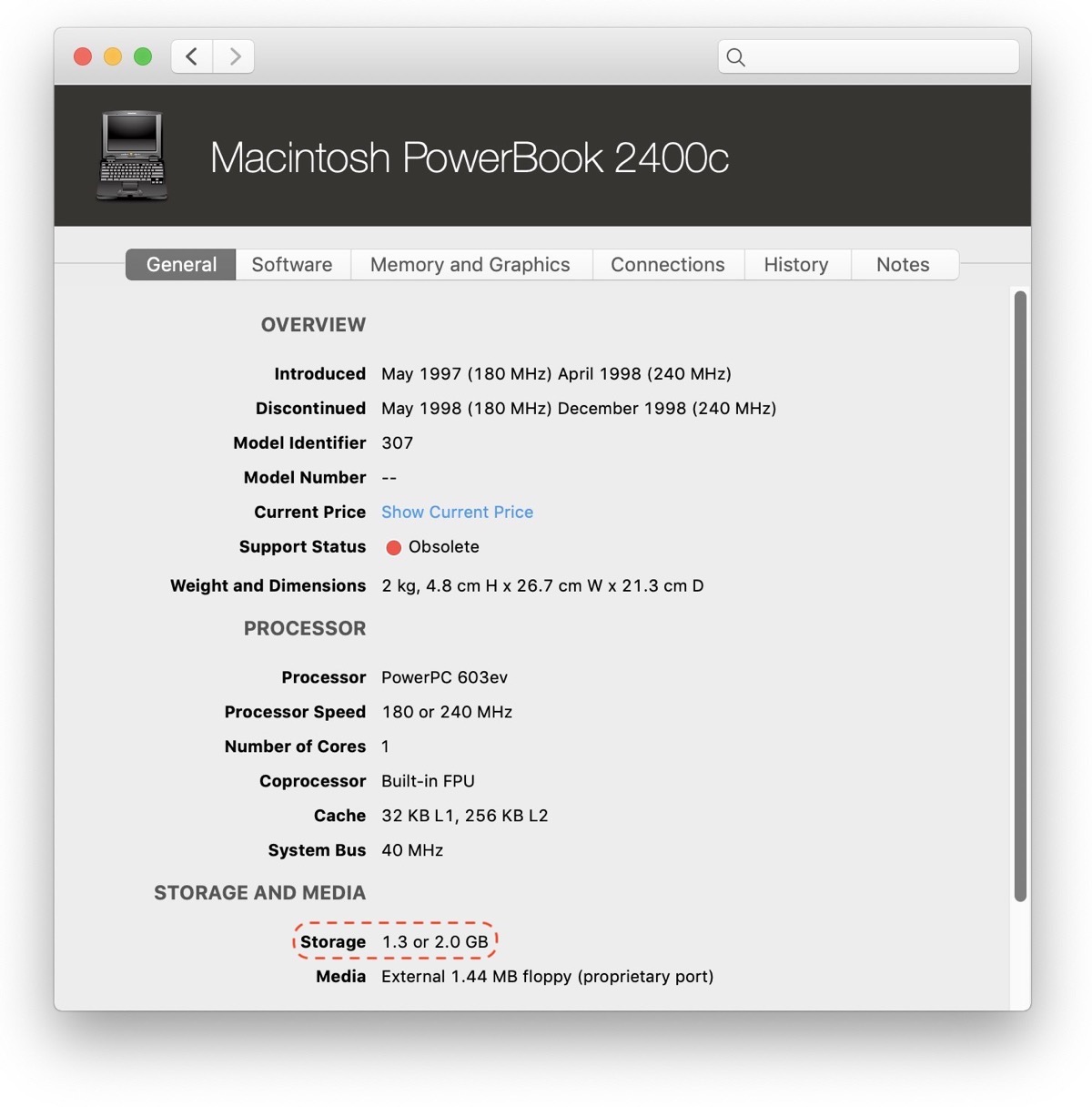The width and height of the screenshot is (1092, 1107).
Task: Click the green zoom window button
Action: click(x=143, y=56)
